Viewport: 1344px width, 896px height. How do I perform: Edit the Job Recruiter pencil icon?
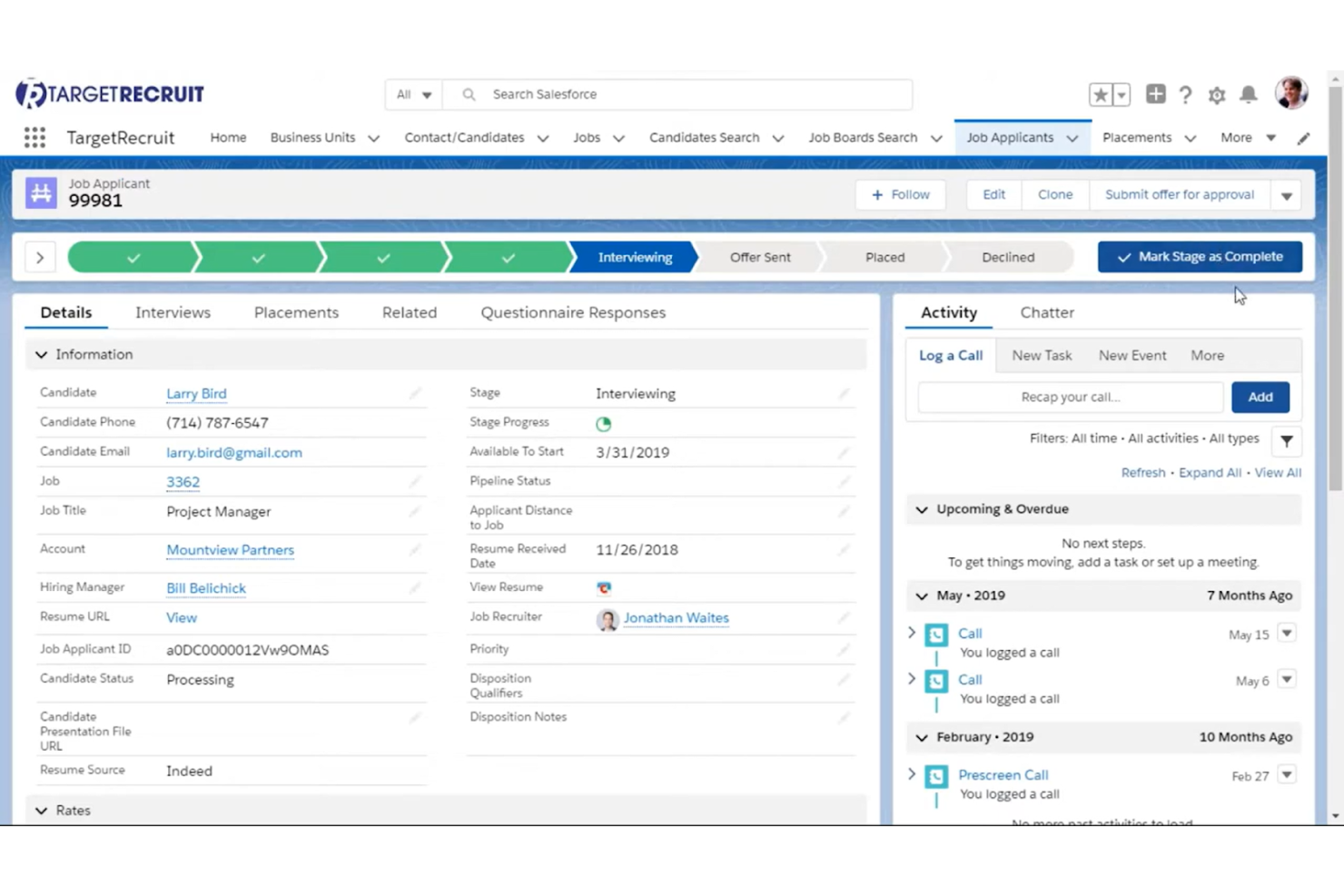pos(844,617)
